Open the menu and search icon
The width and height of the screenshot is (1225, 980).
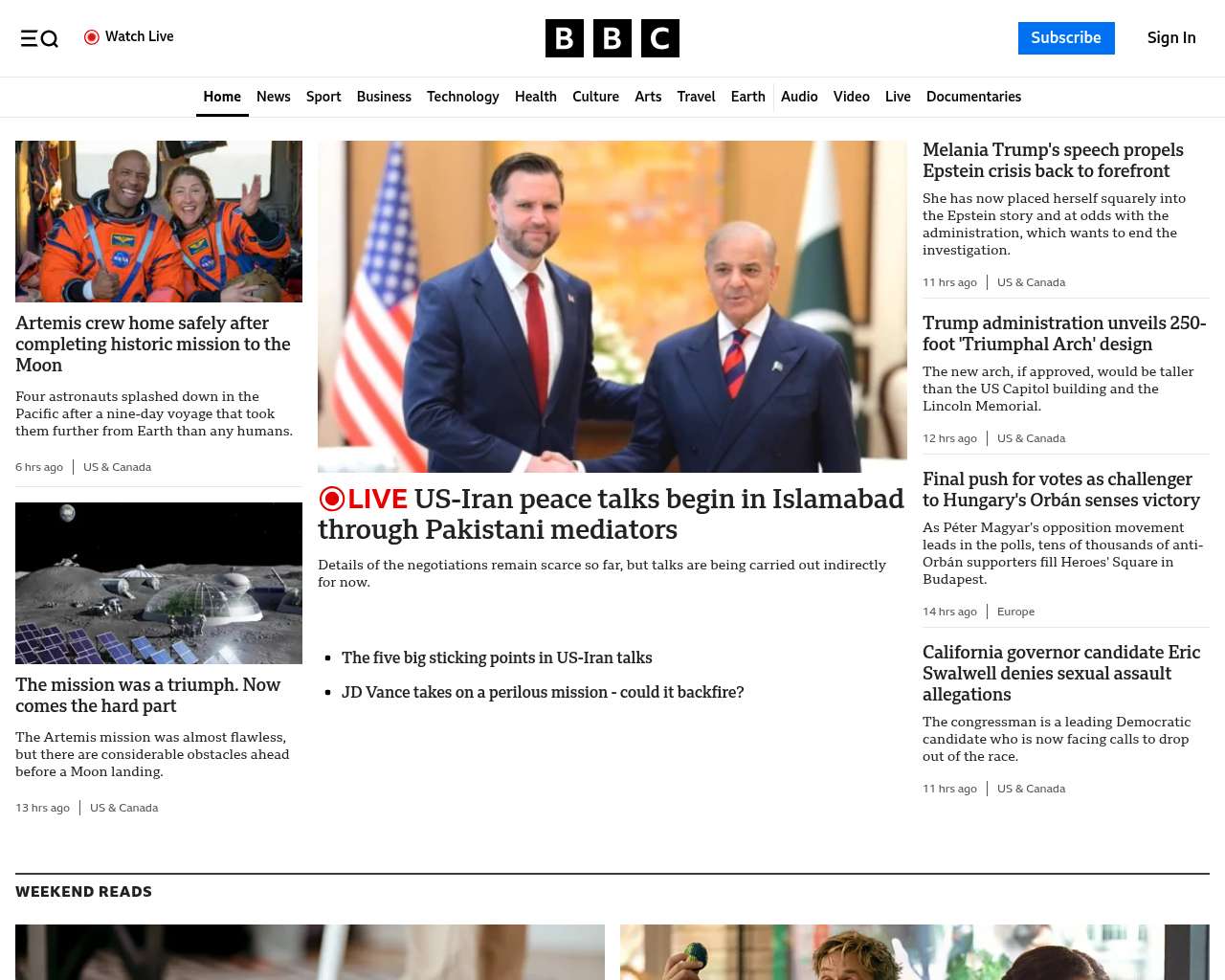[x=39, y=38]
